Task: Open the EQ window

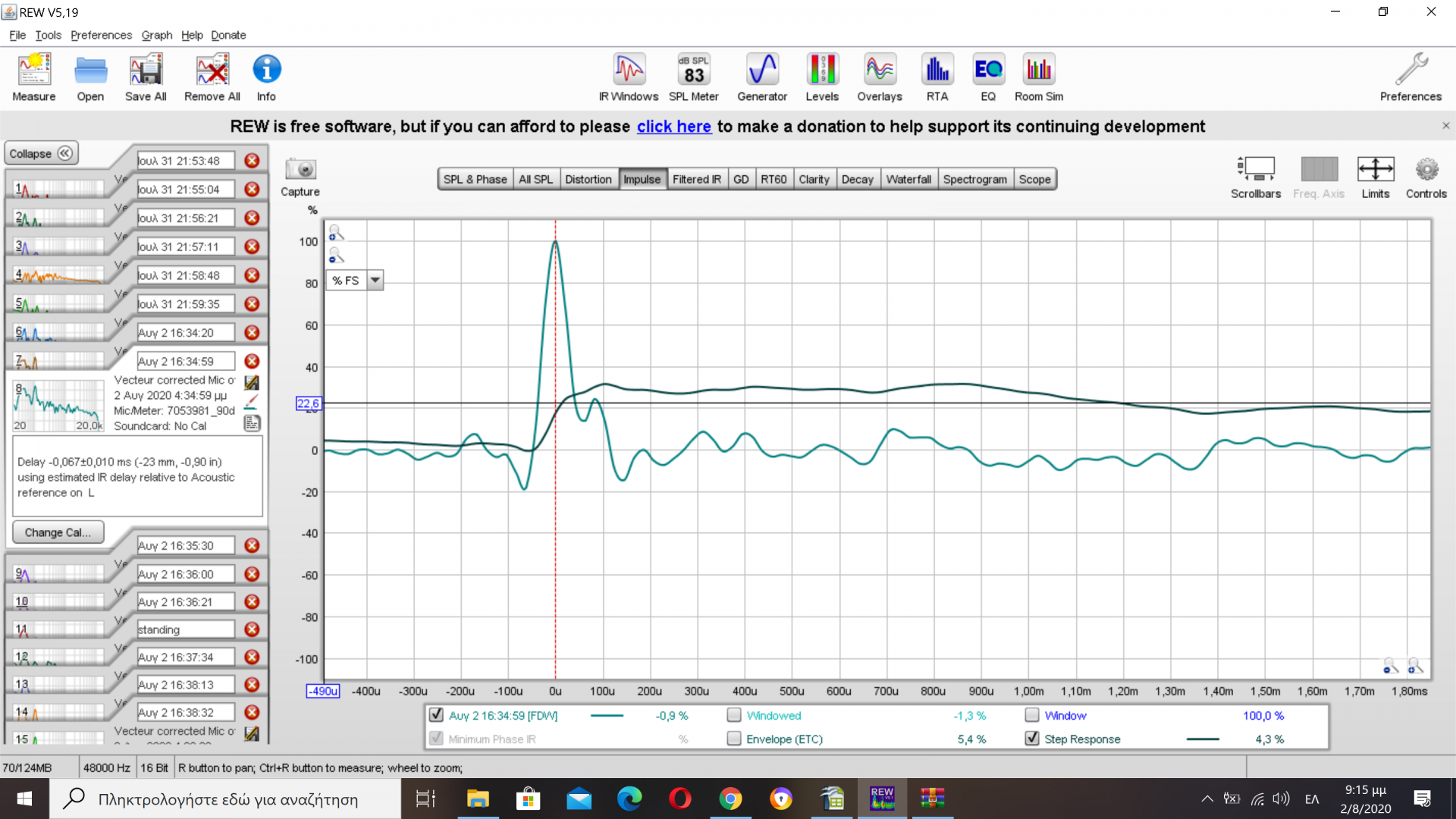Action: pos(987,77)
